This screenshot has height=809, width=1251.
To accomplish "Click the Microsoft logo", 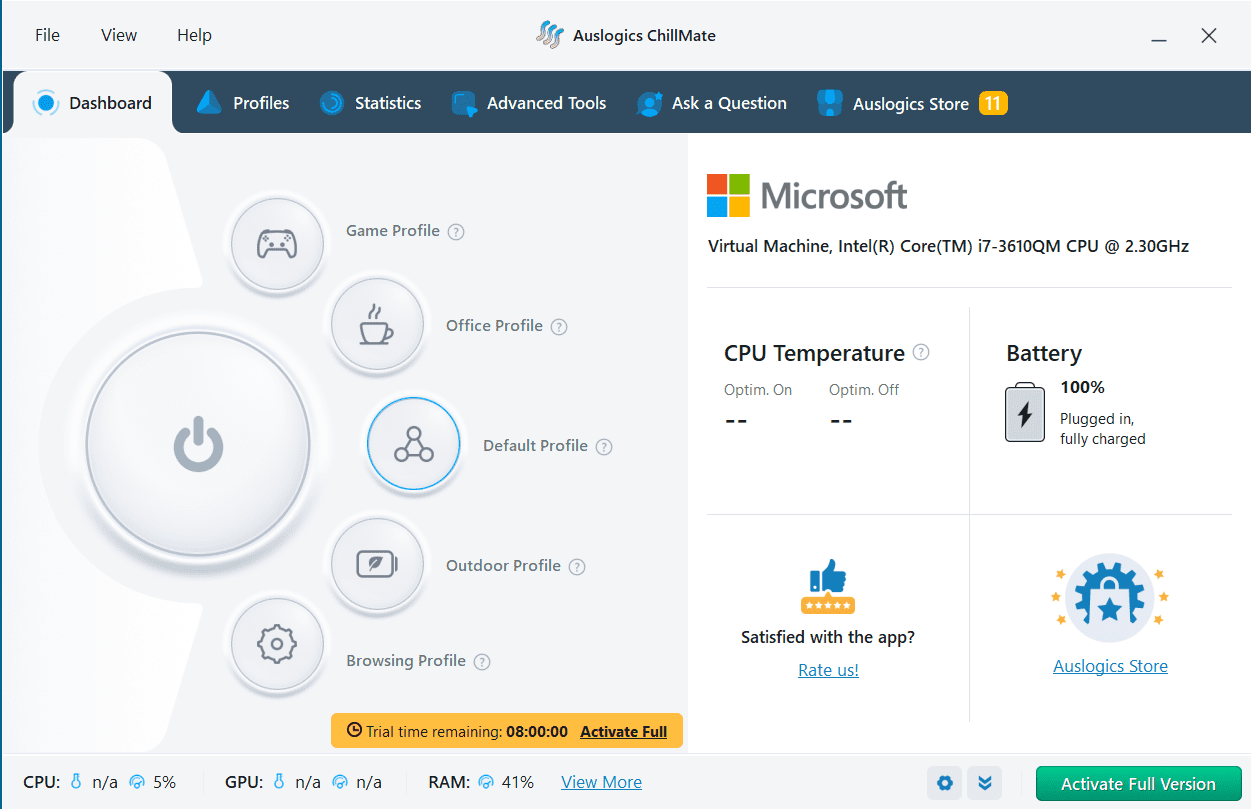I will 807,195.
